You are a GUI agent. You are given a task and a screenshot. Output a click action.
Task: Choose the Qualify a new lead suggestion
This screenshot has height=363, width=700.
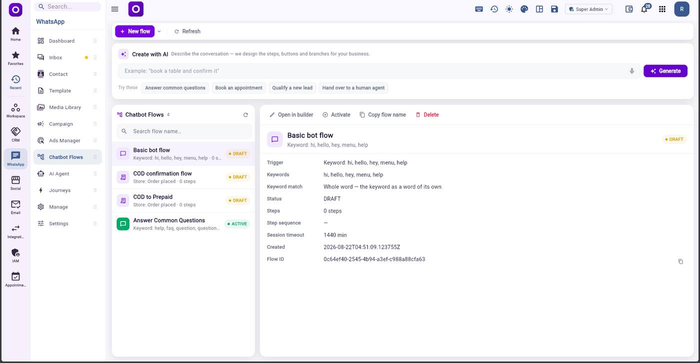[292, 88]
